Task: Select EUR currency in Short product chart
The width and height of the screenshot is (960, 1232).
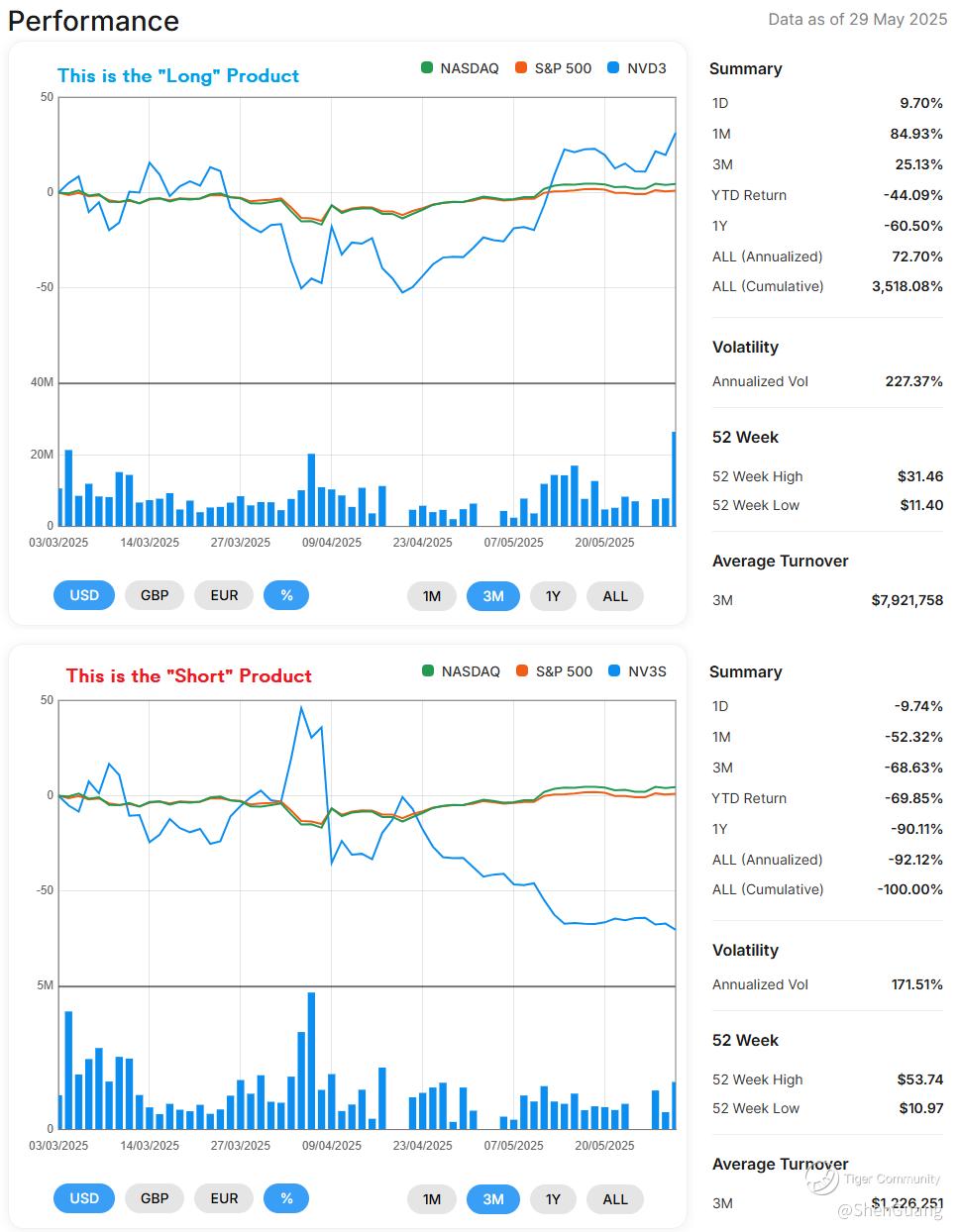Action: [224, 1198]
